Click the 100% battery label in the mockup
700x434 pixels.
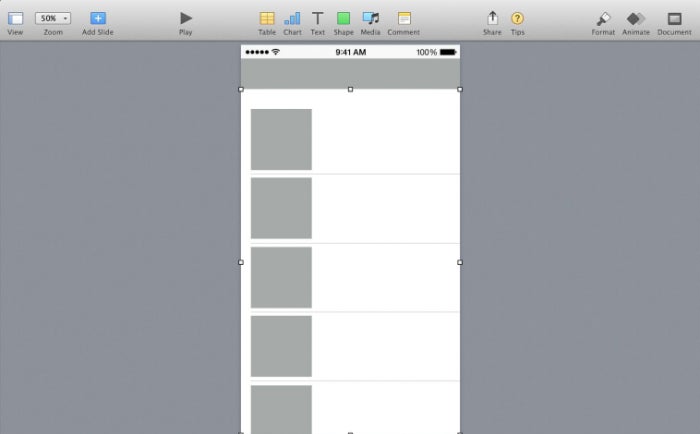point(426,52)
